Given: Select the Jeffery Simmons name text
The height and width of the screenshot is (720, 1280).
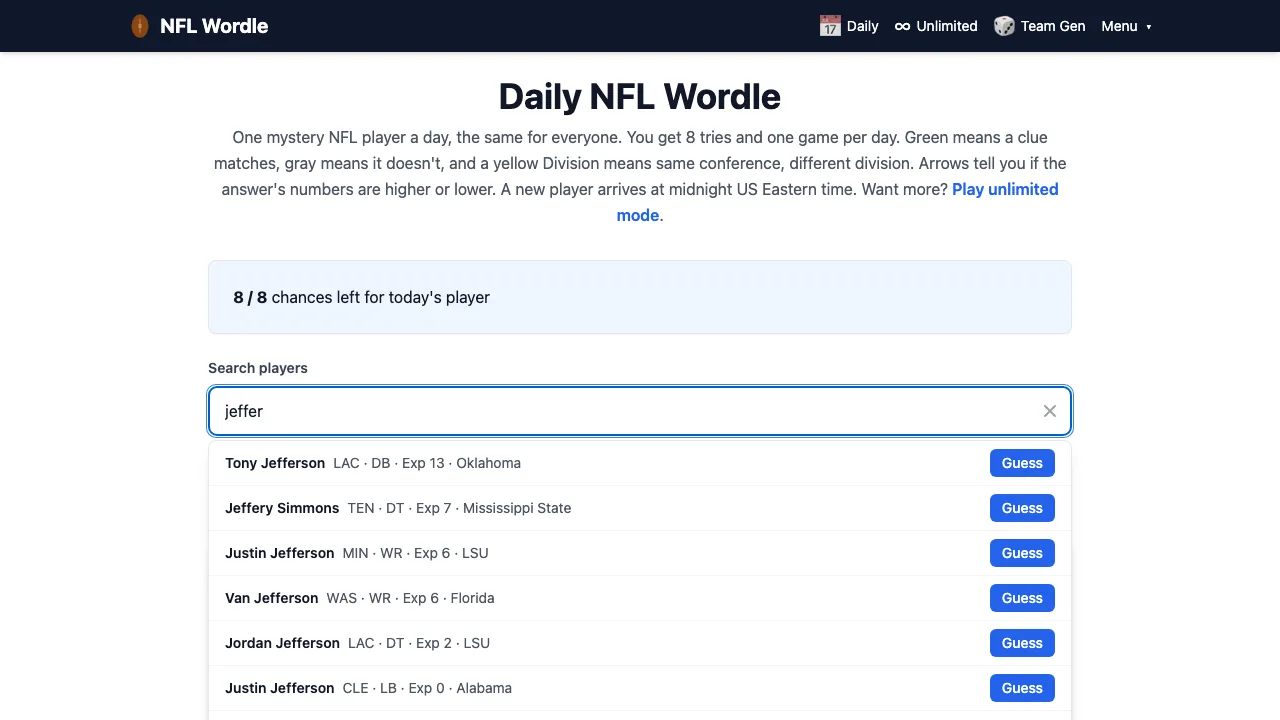Looking at the screenshot, I should [282, 508].
